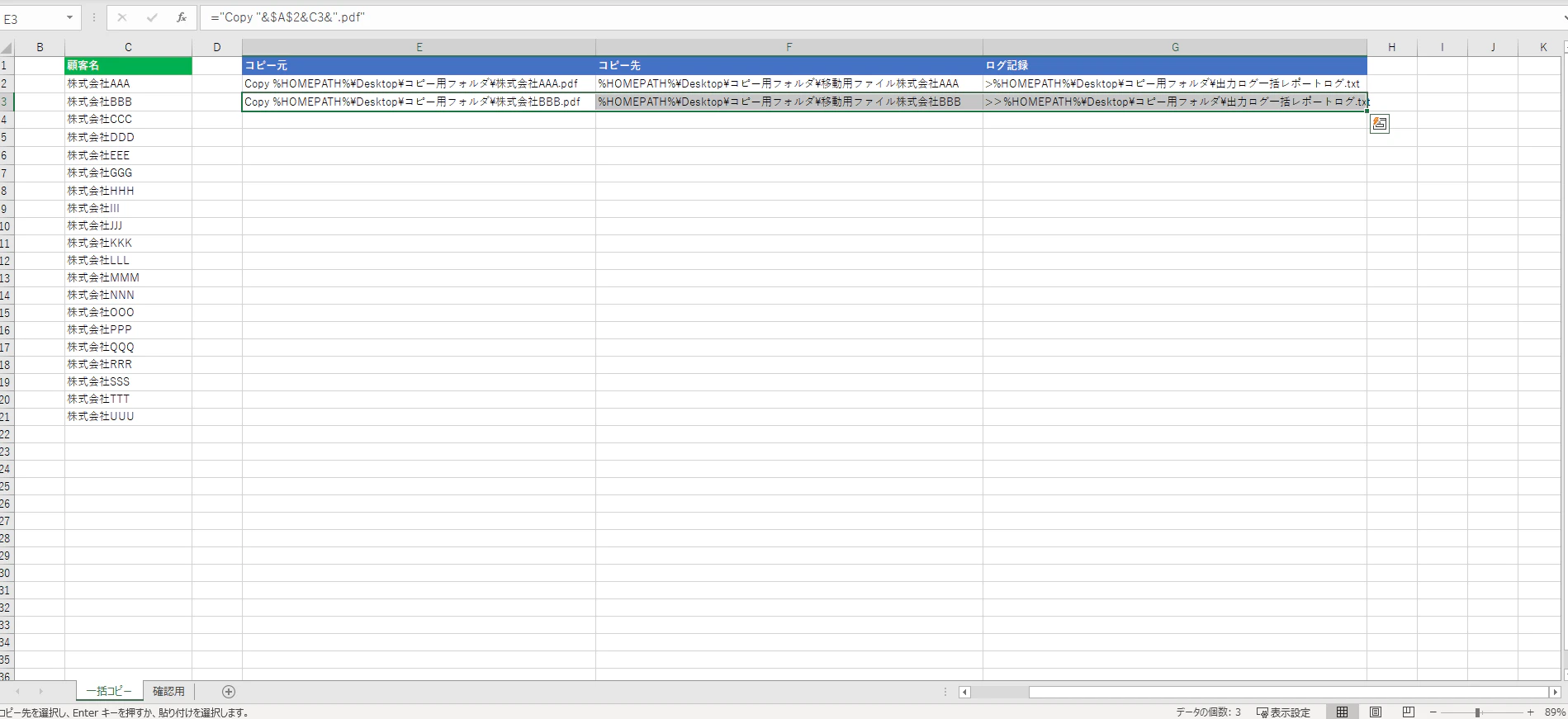Click the zoom in plus button

pyautogui.click(x=1530, y=712)
